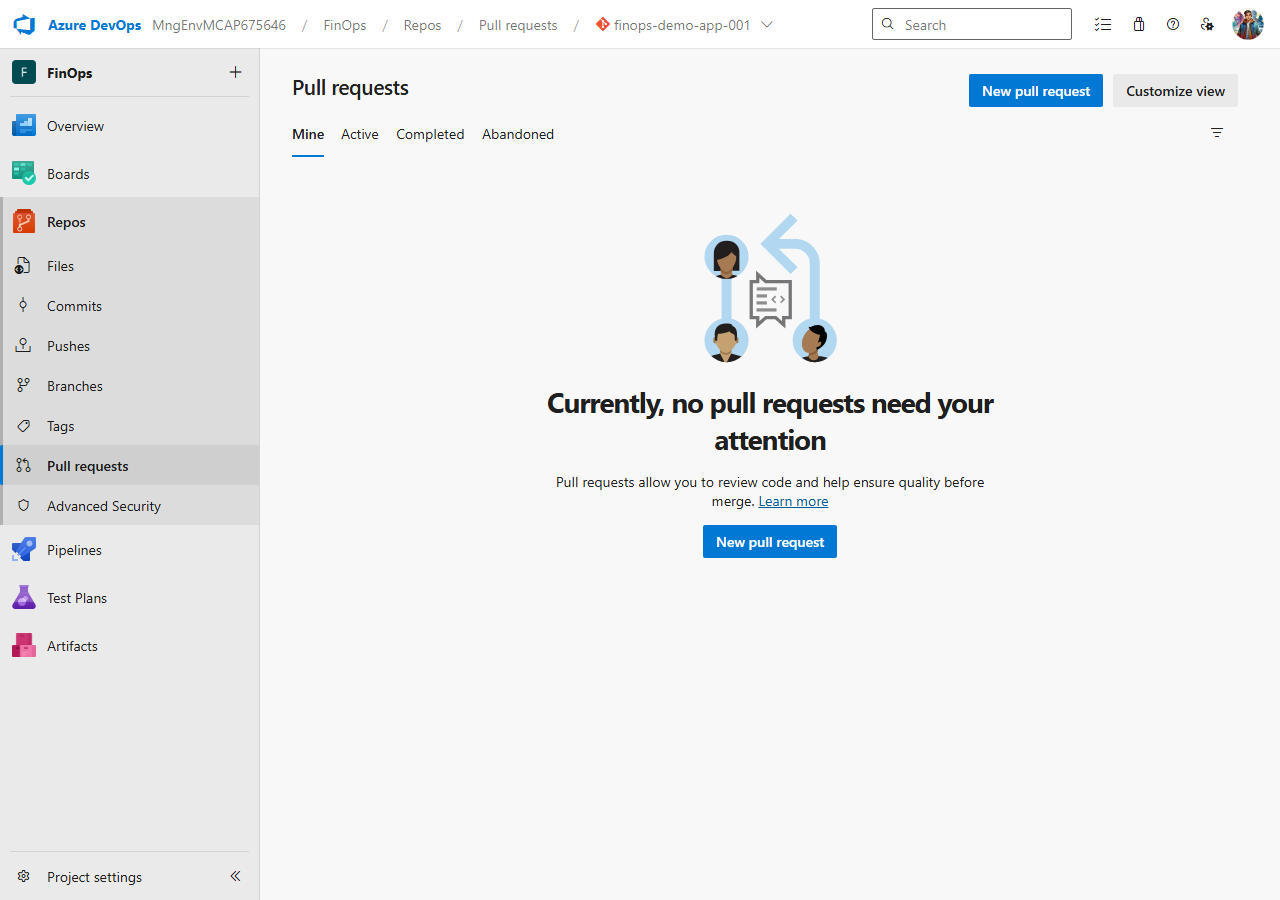1280x900 pixels.
Task: Collapse the sidebar with the double-chevron icon
Action: pyautogui.click(x=235, y=876)
